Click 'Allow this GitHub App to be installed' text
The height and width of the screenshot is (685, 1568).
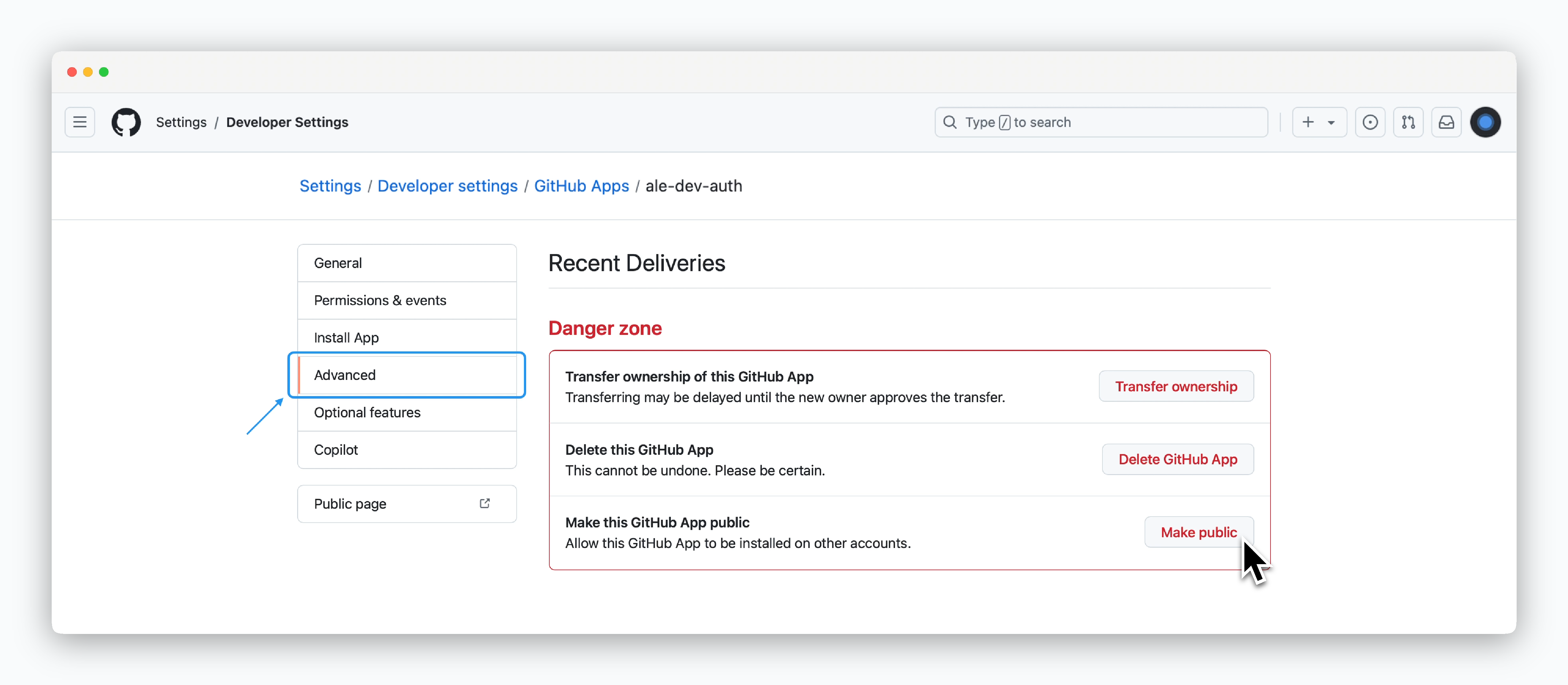click(738, 543)
